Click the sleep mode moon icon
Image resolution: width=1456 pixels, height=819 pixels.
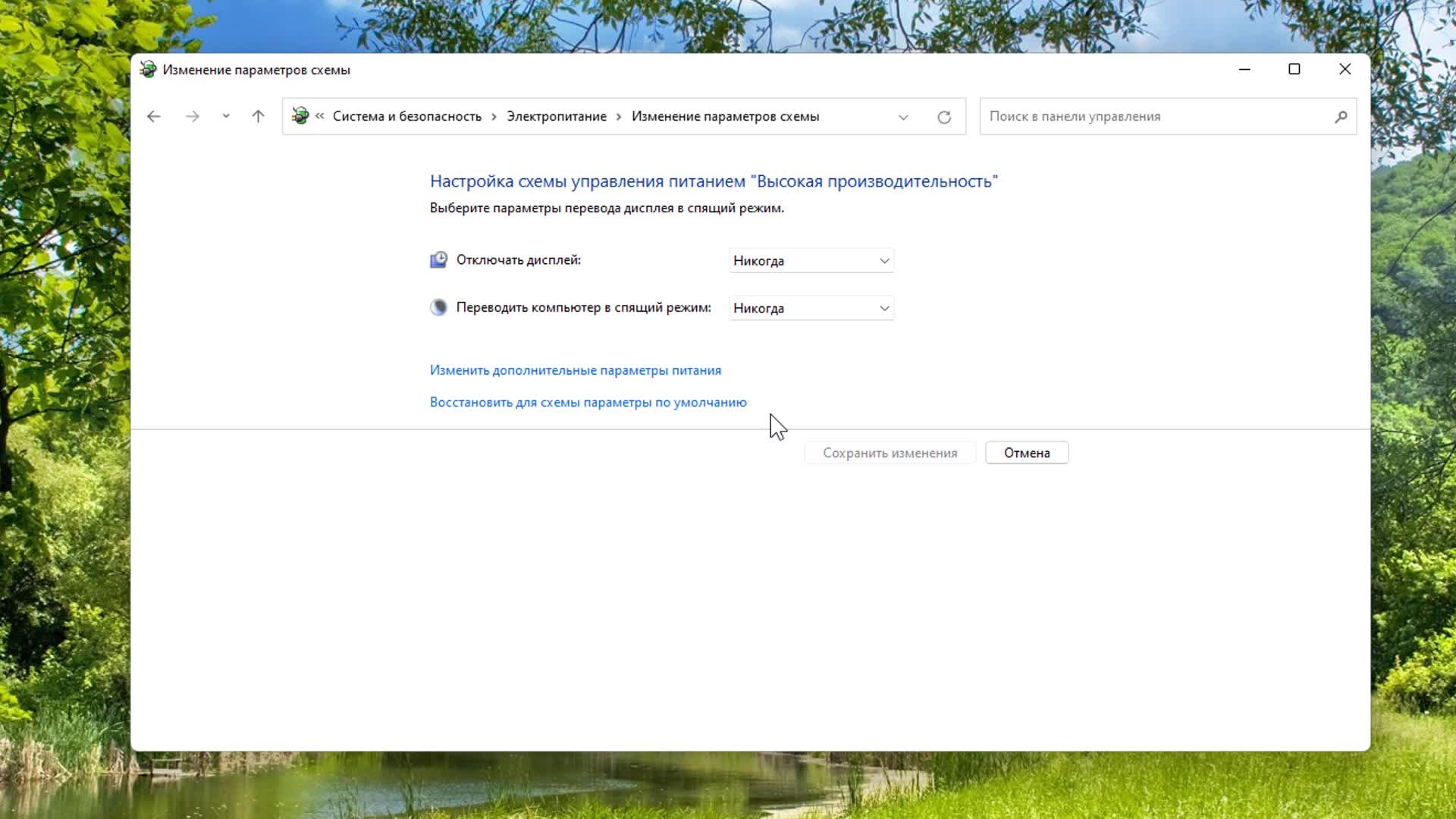coord(438,307)
